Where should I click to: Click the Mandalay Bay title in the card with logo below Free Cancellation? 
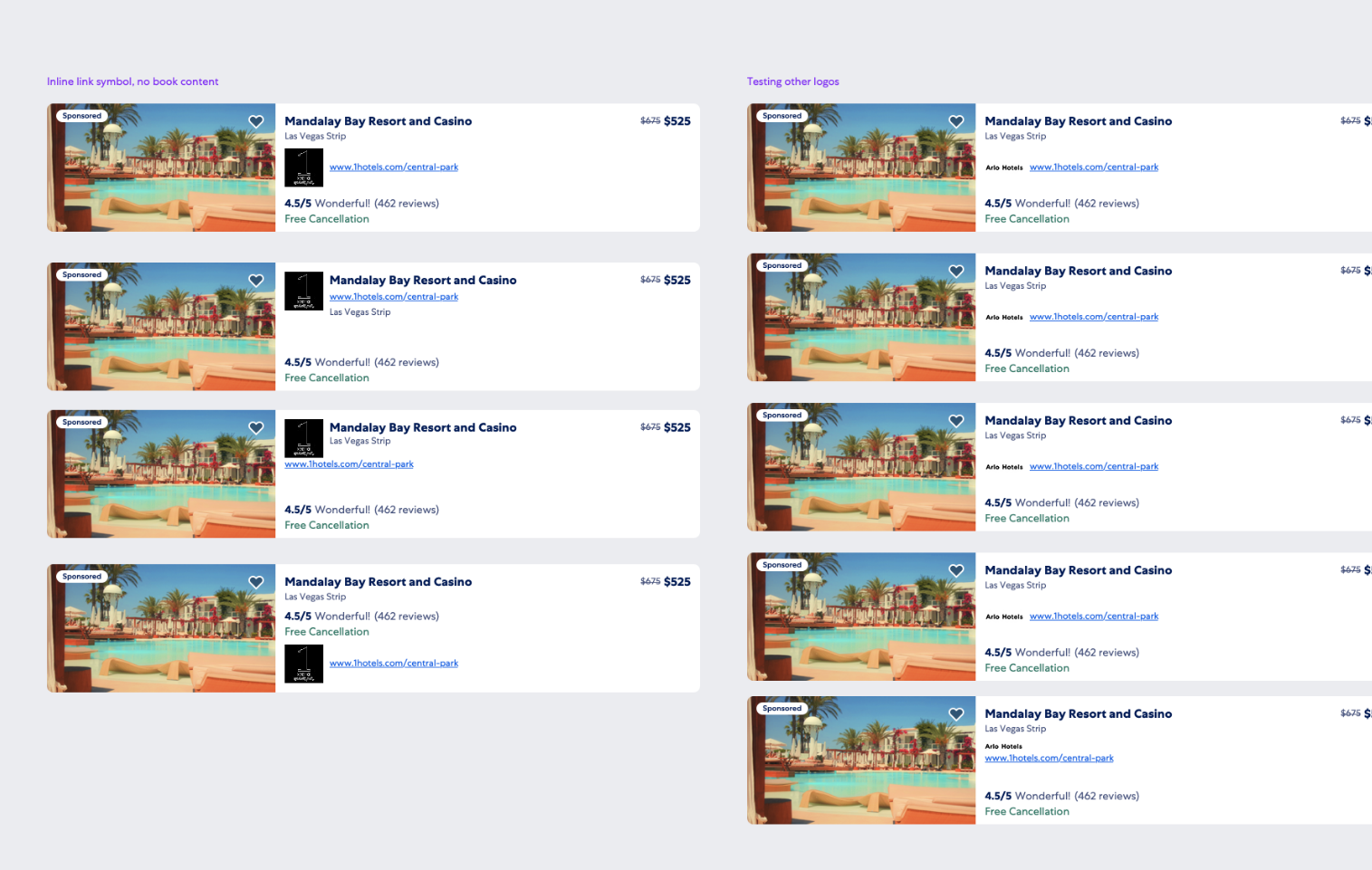pyautogui.click(x=378, y=582)
